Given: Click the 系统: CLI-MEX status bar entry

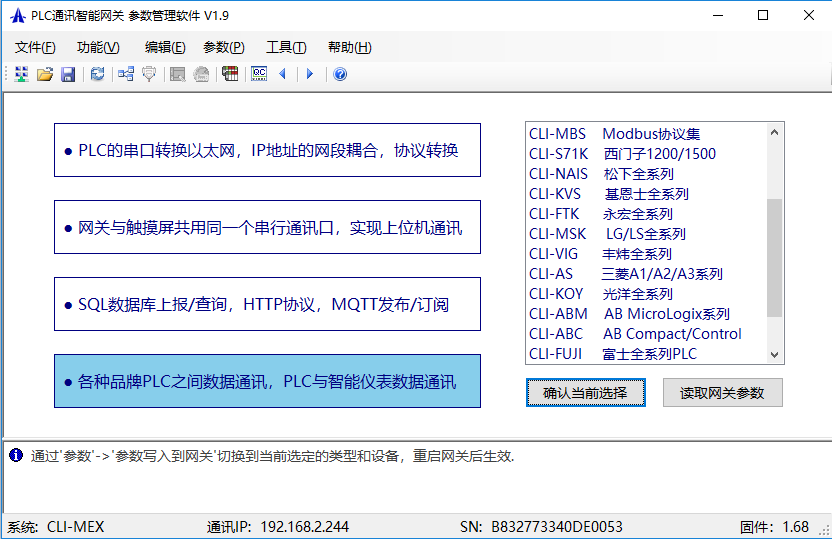Looking at the screenshot, I should coord(56,527).
